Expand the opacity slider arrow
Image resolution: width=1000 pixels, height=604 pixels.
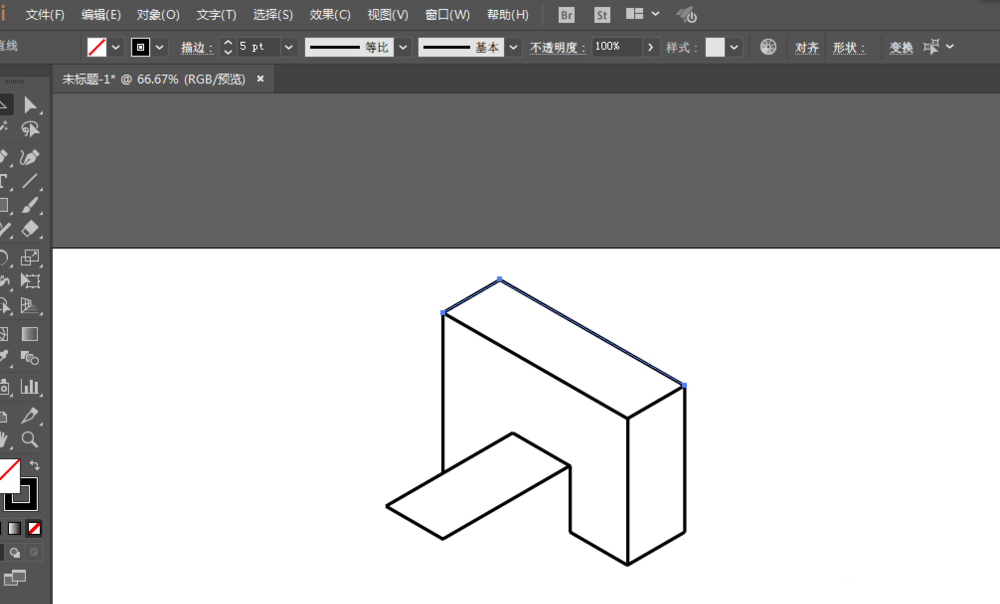click(650, 47)
